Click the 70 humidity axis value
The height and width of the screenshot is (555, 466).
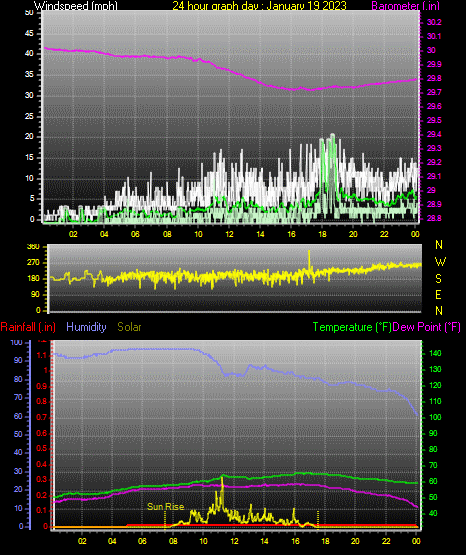coord(18,397)
